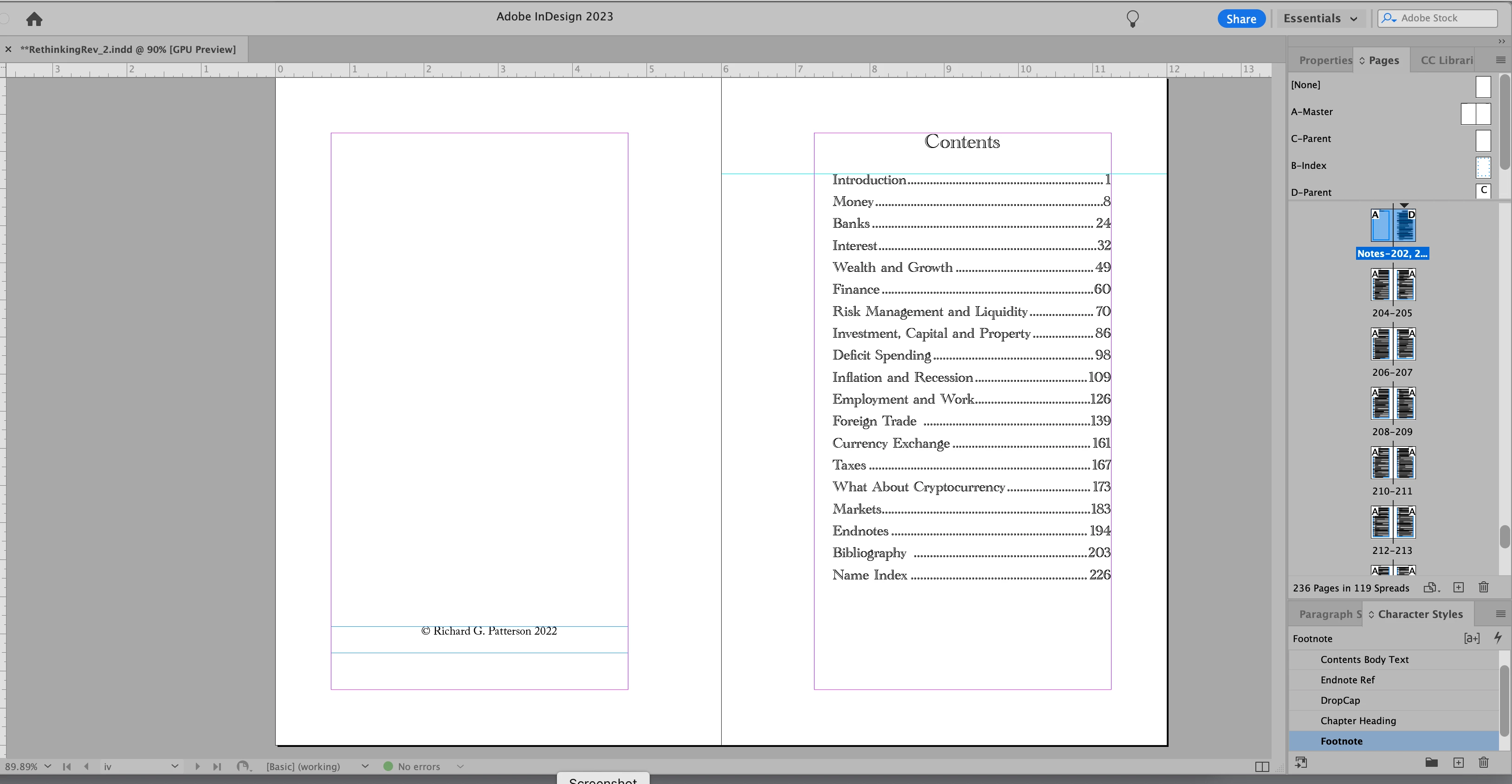Delete selected pages with trash icon

click(x=1483, y=587)
